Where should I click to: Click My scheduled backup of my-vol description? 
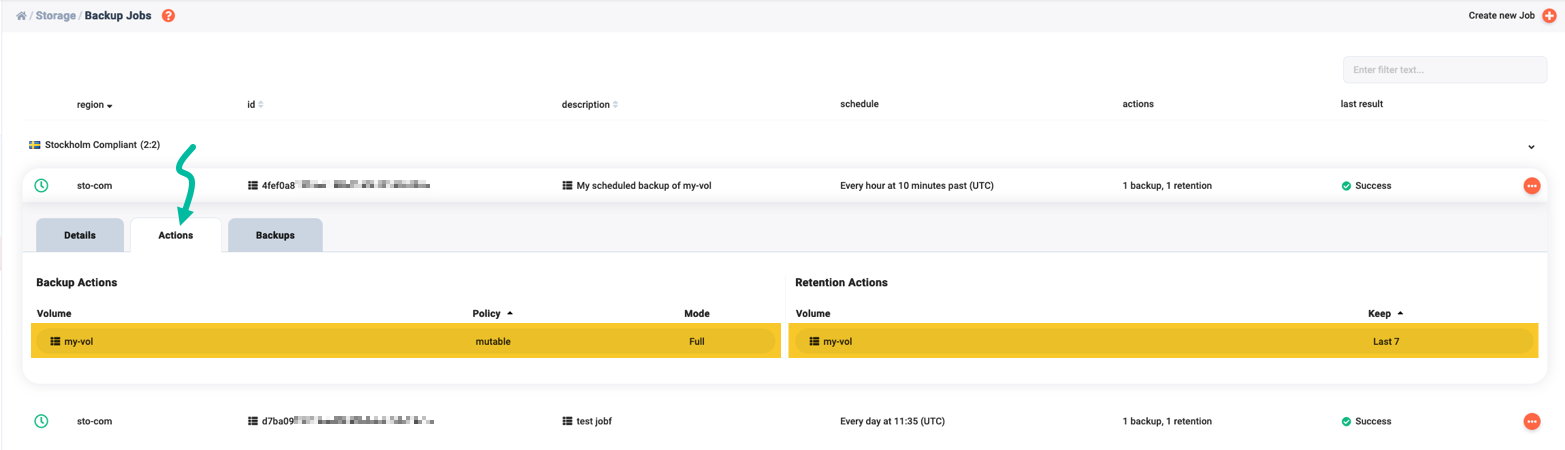click(x=644, y=186)
